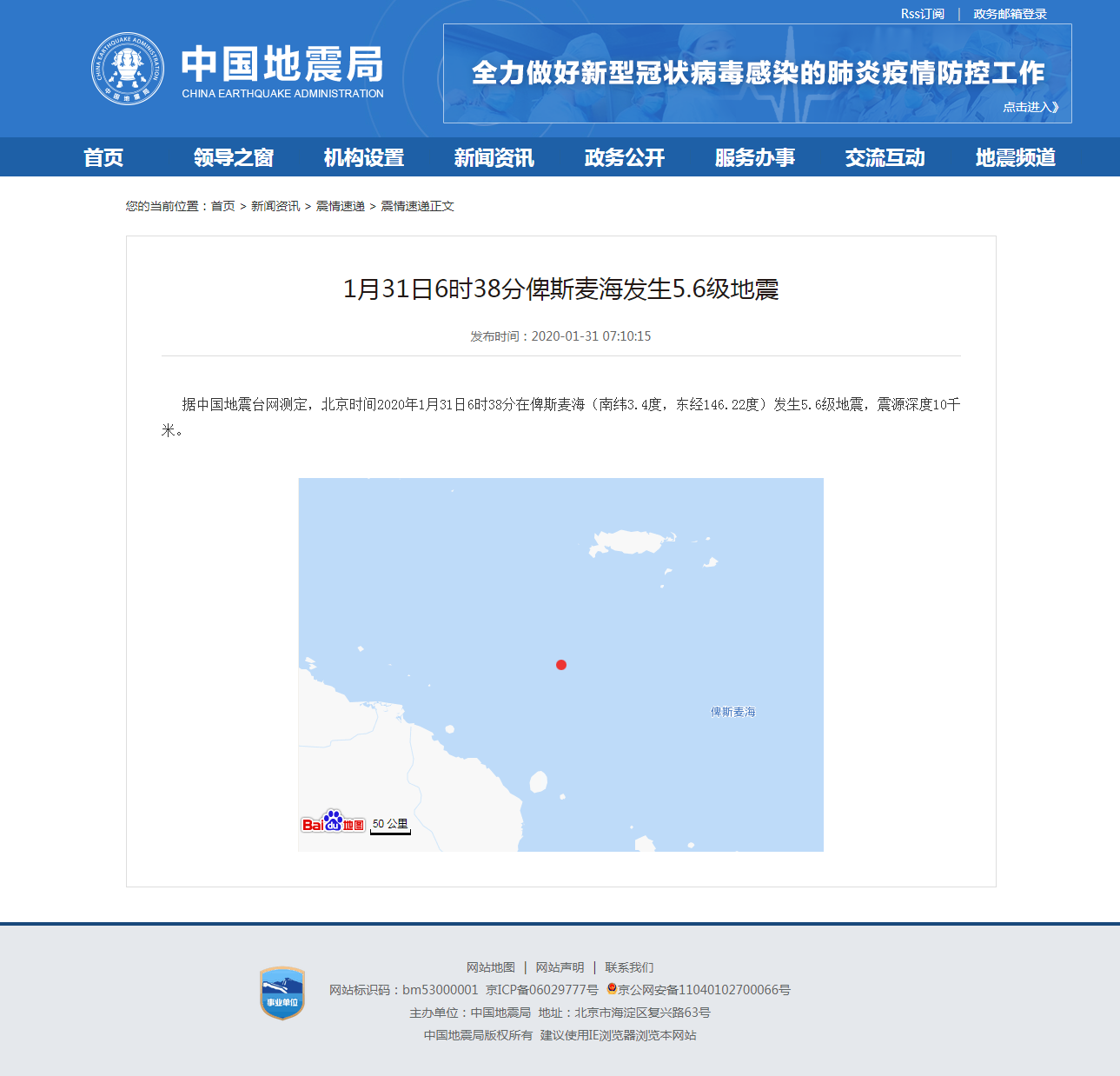Image resolution: width=1120 pixels, height=1076 pixels.
Task: Click the Baidu Map logo on map
Action: point(333,822)
